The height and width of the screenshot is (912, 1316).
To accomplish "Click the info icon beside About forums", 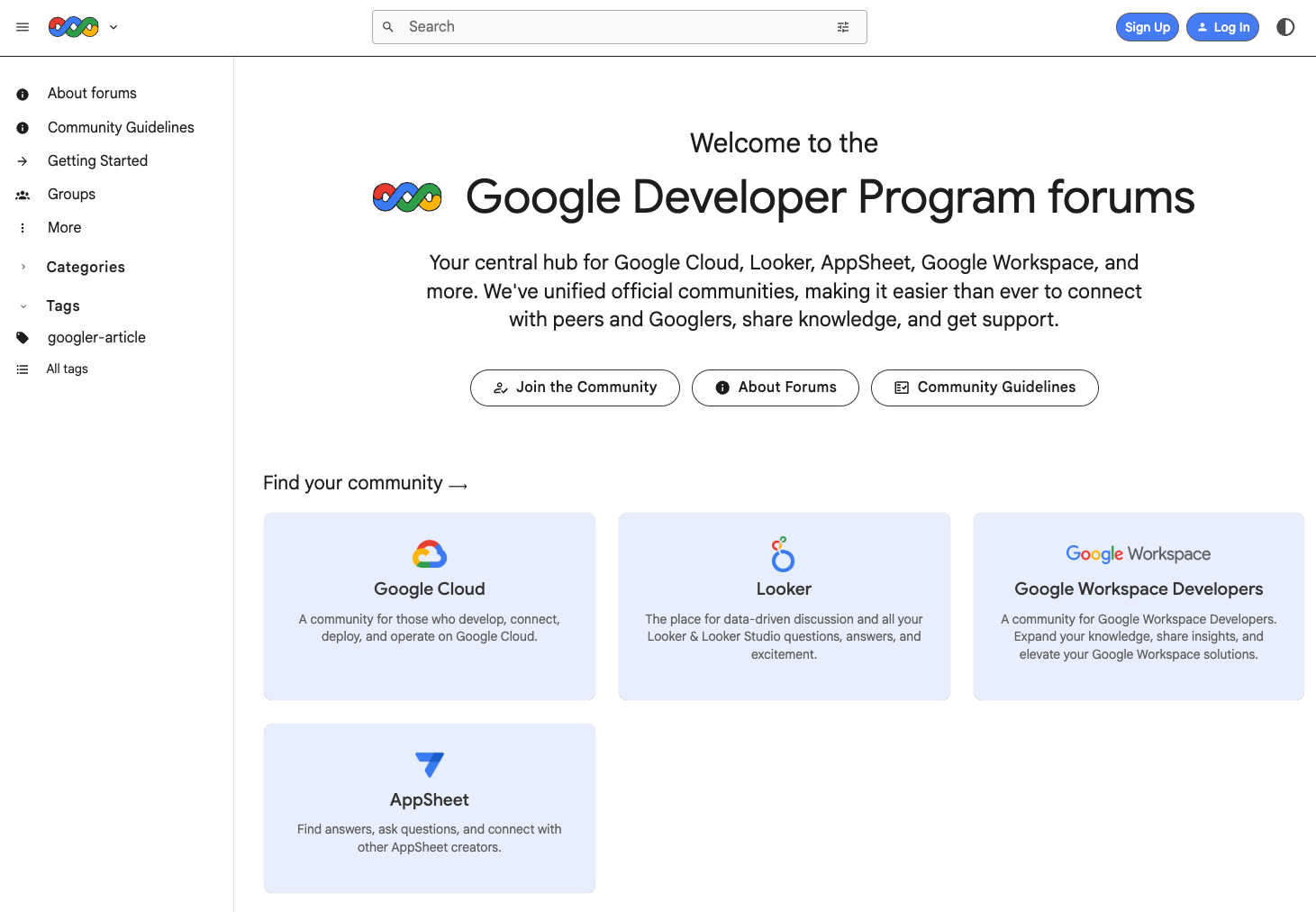I will coord(23,94).
